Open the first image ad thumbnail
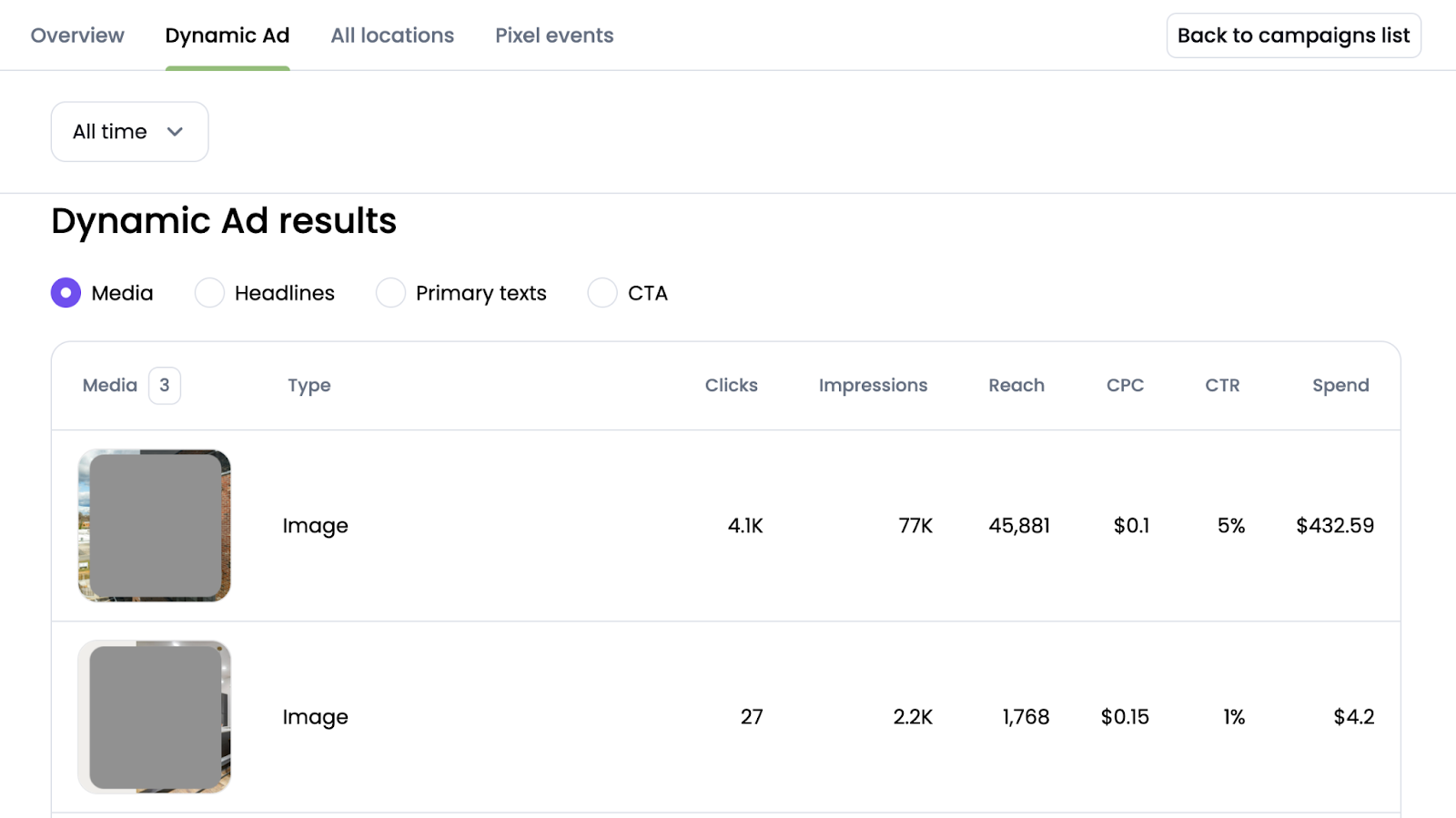This screenshot has height=818, width=1456. [x=155, y=525]
